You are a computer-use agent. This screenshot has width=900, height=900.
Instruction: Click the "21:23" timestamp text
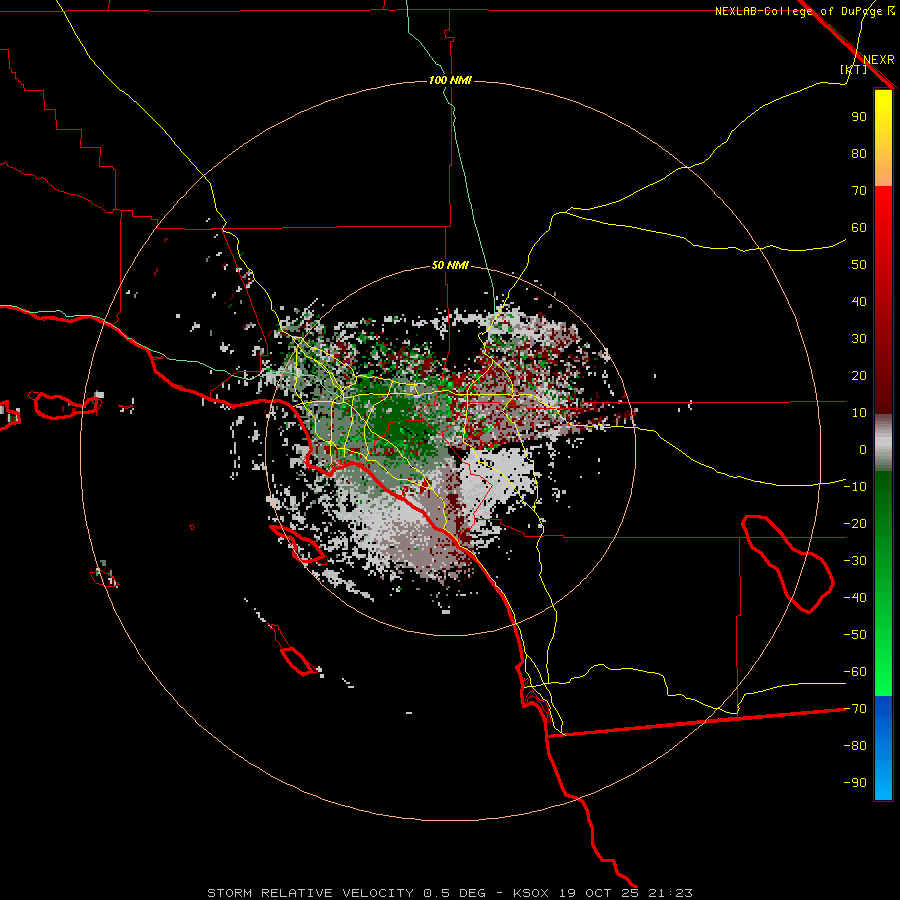[670, 893]
